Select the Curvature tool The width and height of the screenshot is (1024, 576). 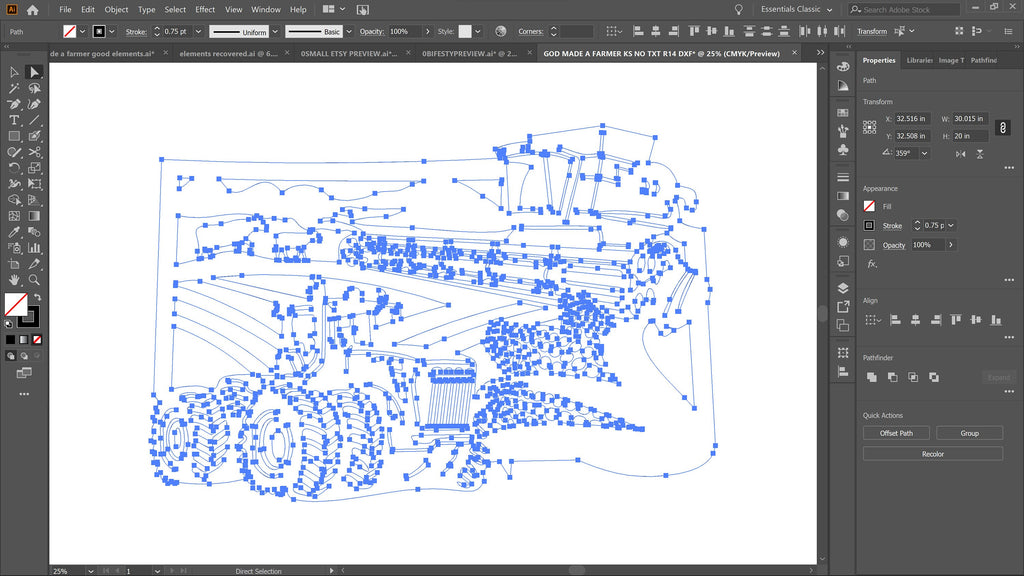tap(34, 104)
